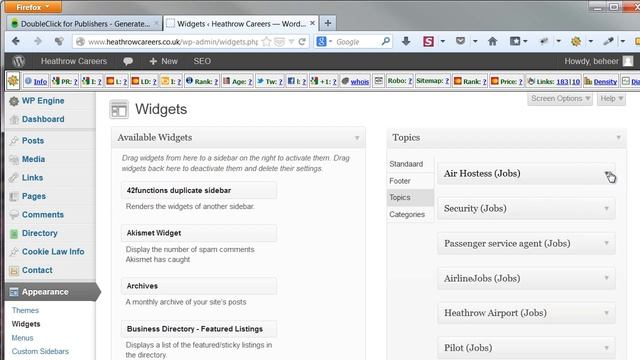This screenshot has width=640, height=360.
Task: Click the bookmarks menu toolbar icon
Action: click(x=515, y=41)
